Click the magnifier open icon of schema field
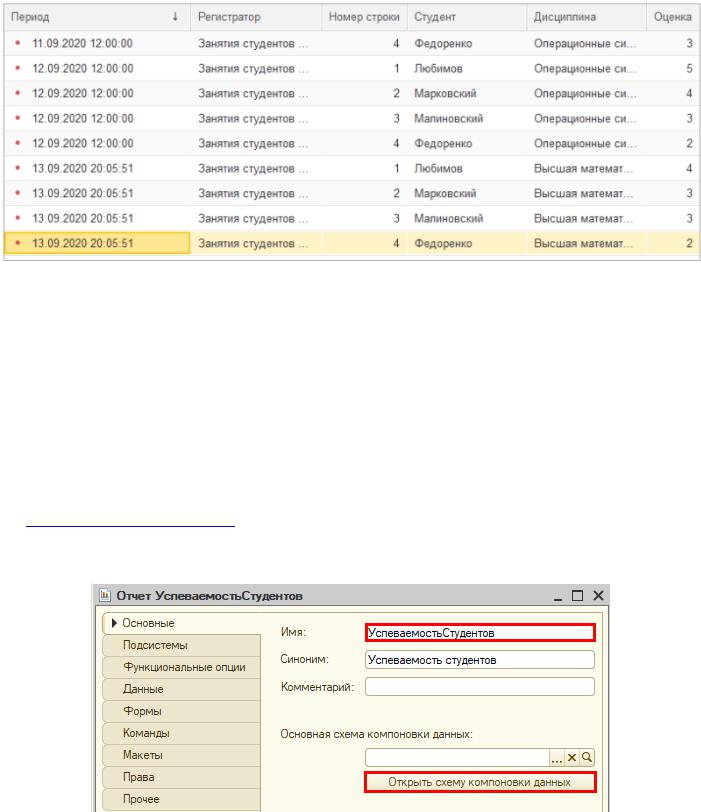This screenshot has width=701, height=812. (587, 758)
